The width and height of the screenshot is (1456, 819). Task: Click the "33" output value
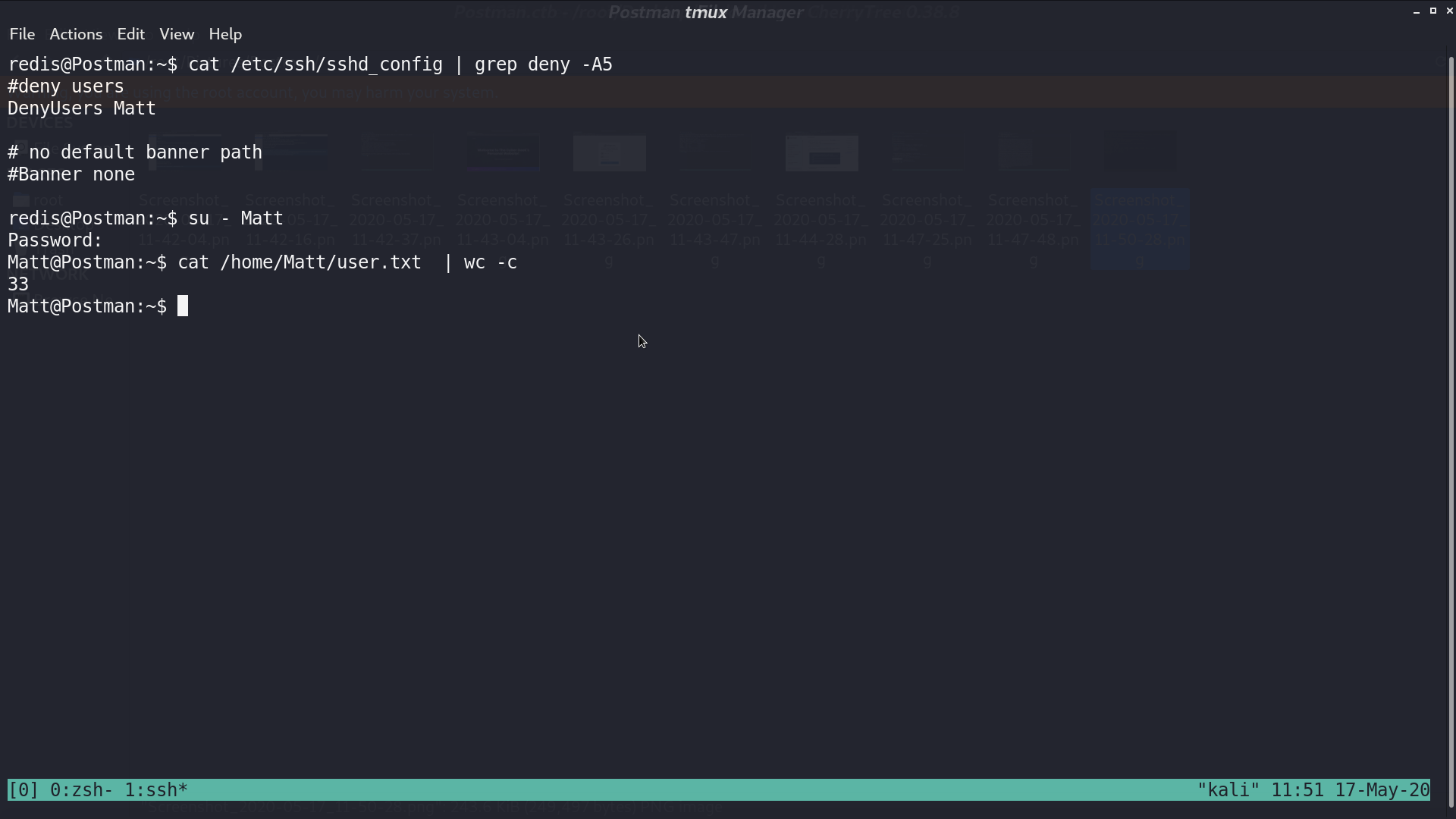click(x=18, y=284)
